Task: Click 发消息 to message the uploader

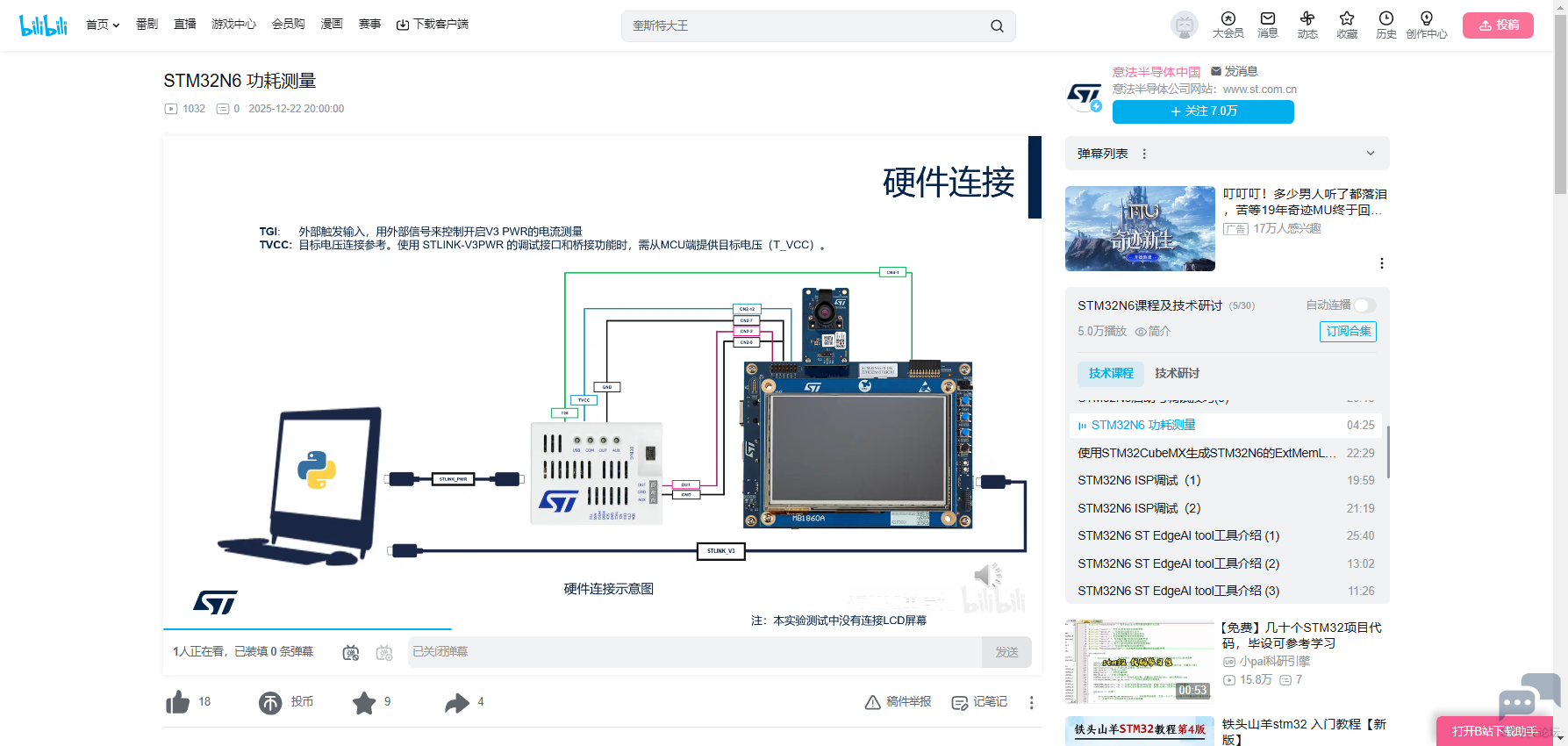Action: pos(1234,71)
